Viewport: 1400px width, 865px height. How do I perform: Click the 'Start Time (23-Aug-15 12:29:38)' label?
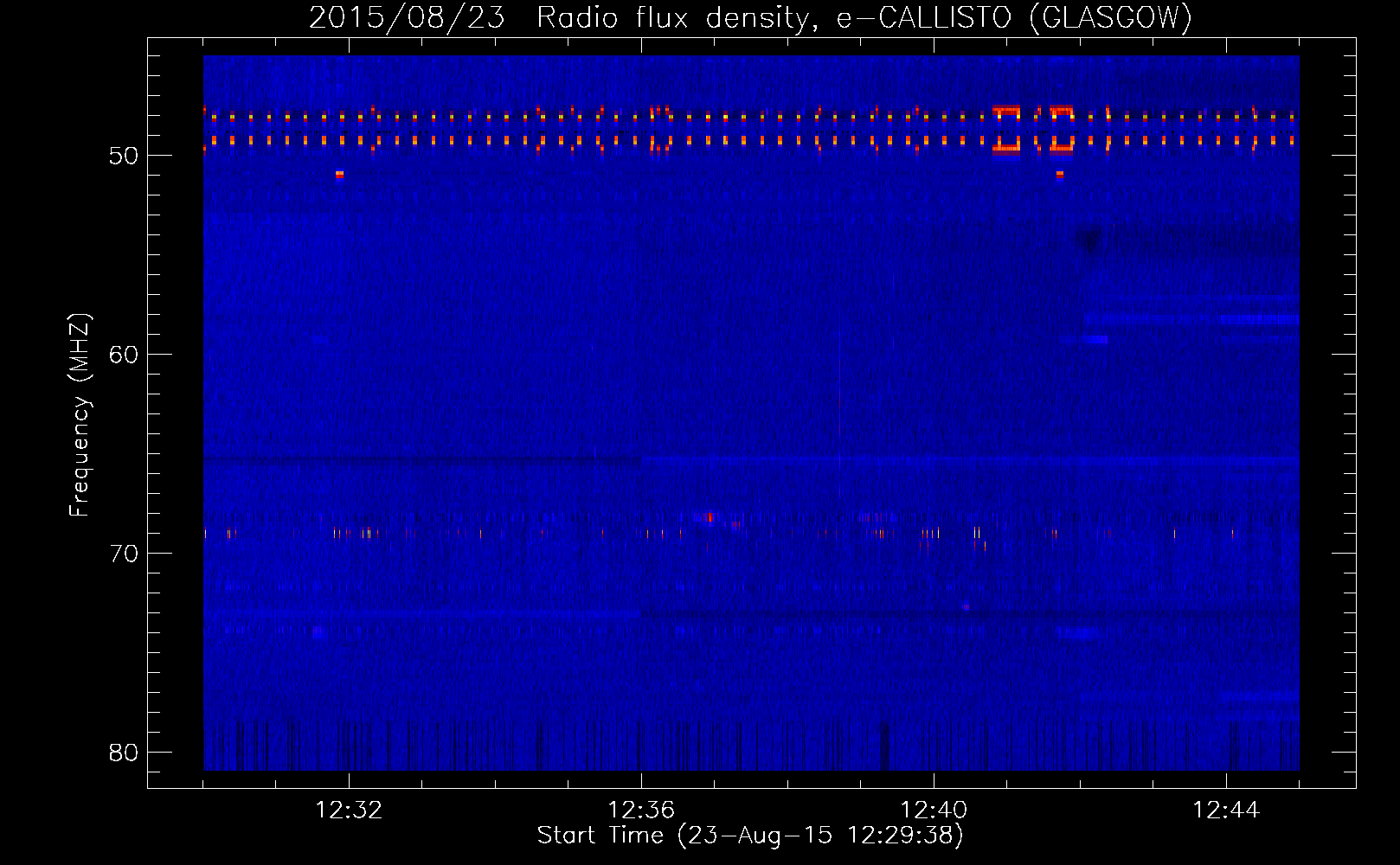tap(750, 836)
